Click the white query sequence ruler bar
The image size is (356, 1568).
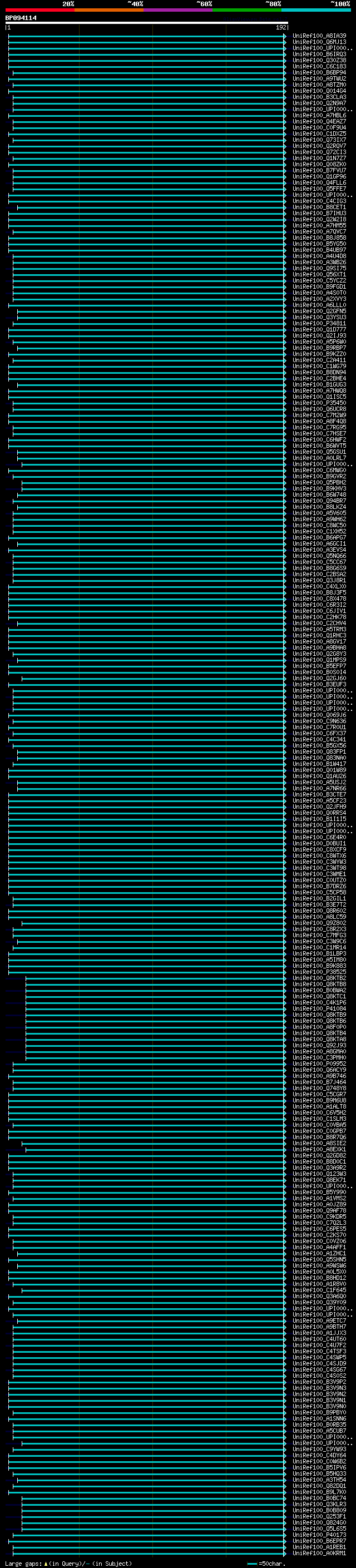147,23
